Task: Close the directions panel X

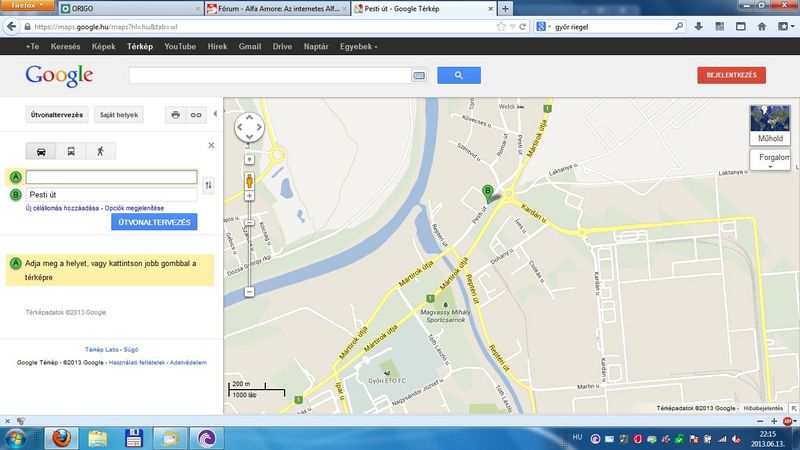Action: pyautogui.click(x=211, y=145)
